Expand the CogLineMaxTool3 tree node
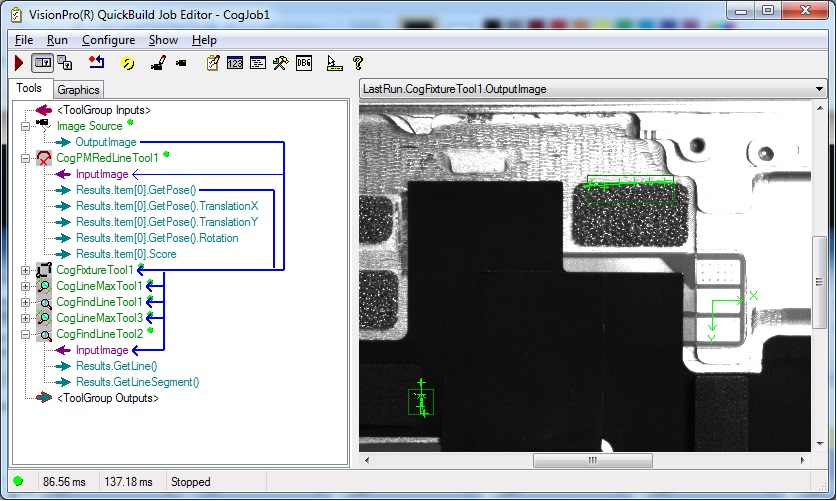The width and height of the screenshot is (837, 501). point(24,318)
